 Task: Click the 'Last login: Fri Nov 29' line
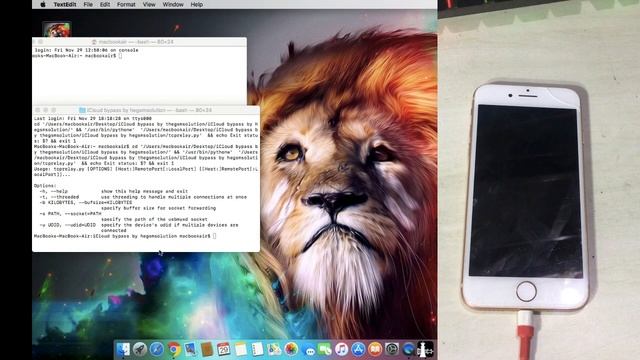[93, 118]
